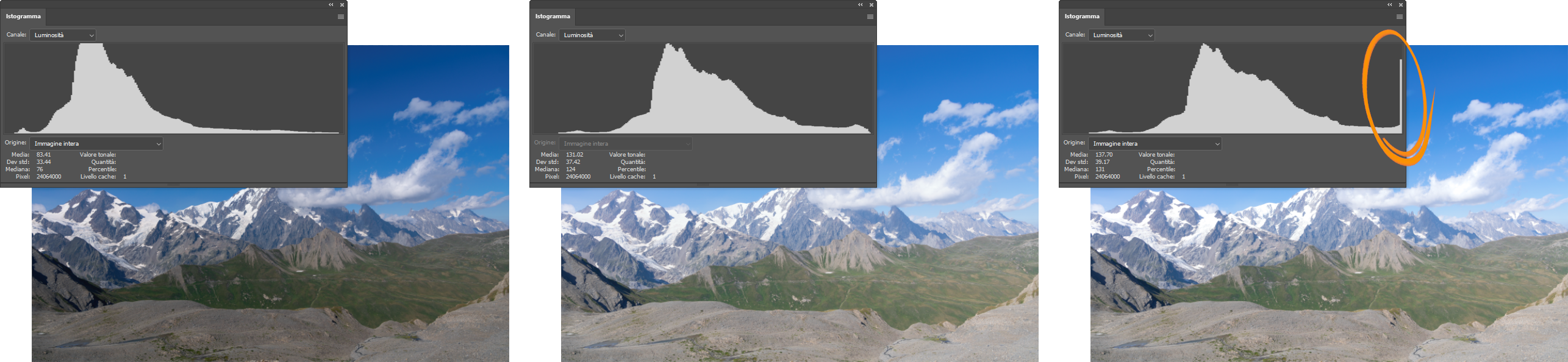Image resolution: width=1568 pixels, height=362 pixels.
Task: Click the Dev std value 37.42
Action: click(573, 162)
